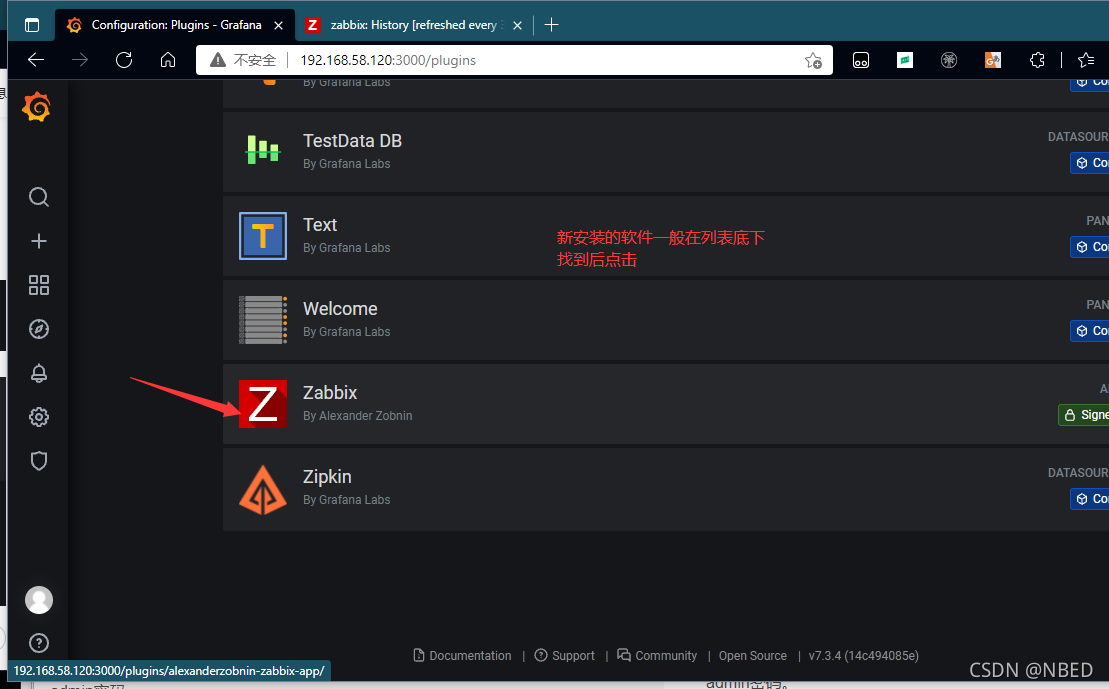Click the Signed badge on Zabbix row

pos(1084,415)
